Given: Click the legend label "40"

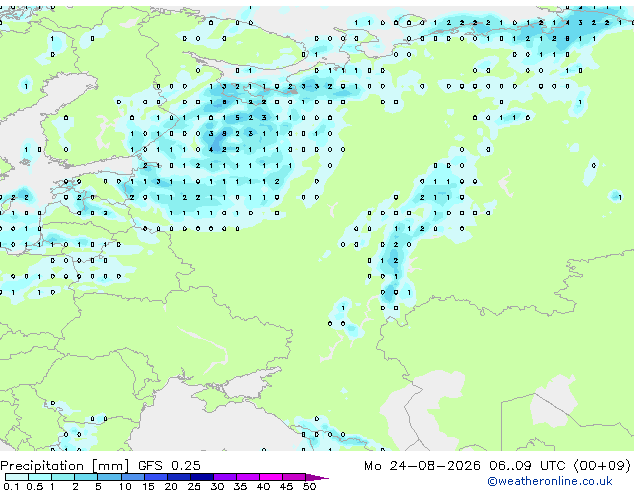Looking at the screenshot, I should click(x=263, y=486).
